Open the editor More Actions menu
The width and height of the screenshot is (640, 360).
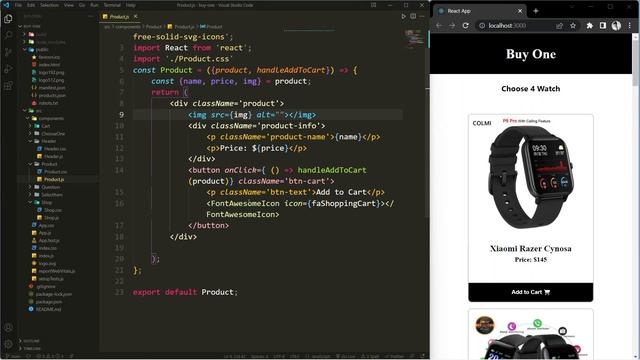422,16
